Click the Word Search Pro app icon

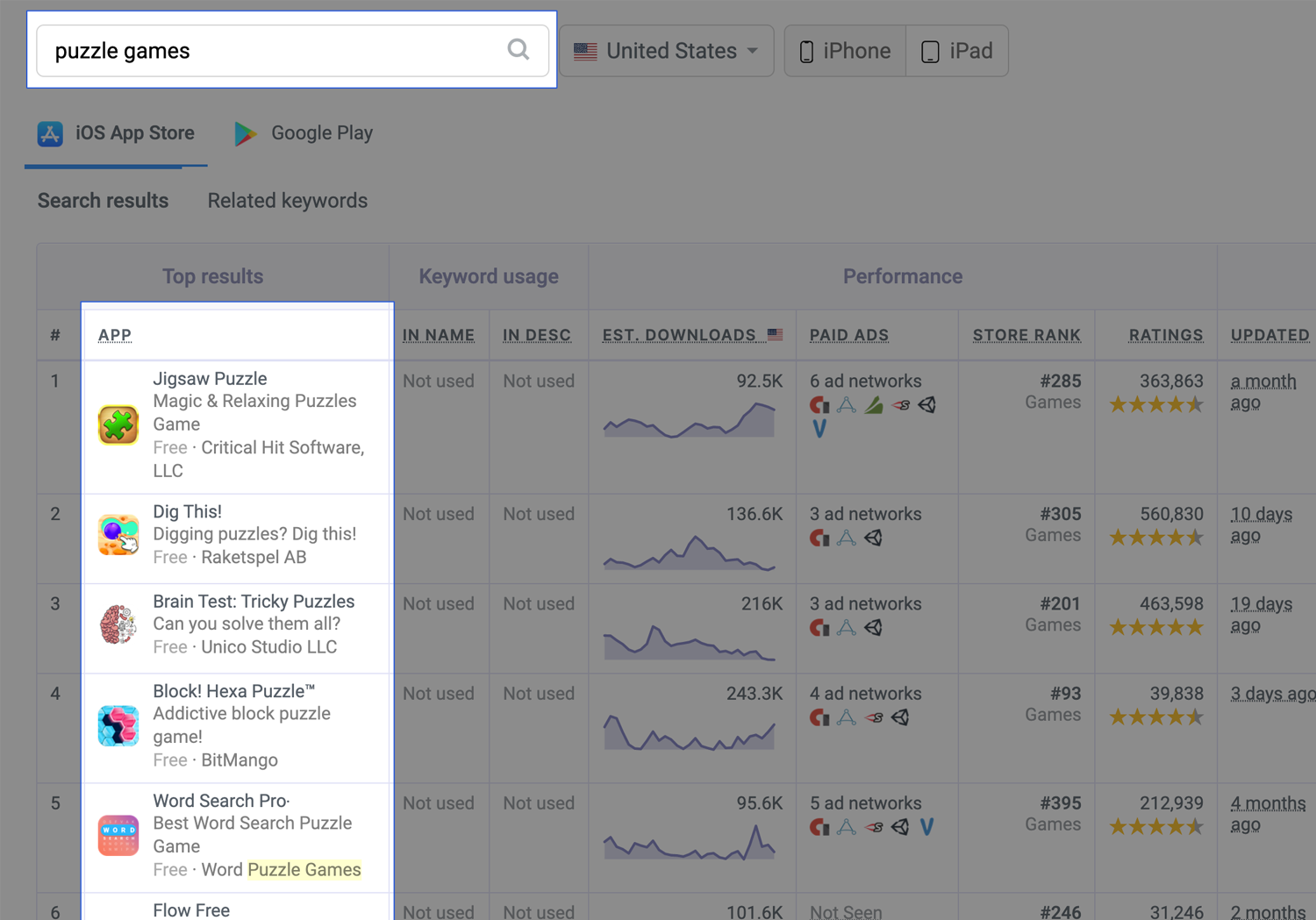click(118, 835)
